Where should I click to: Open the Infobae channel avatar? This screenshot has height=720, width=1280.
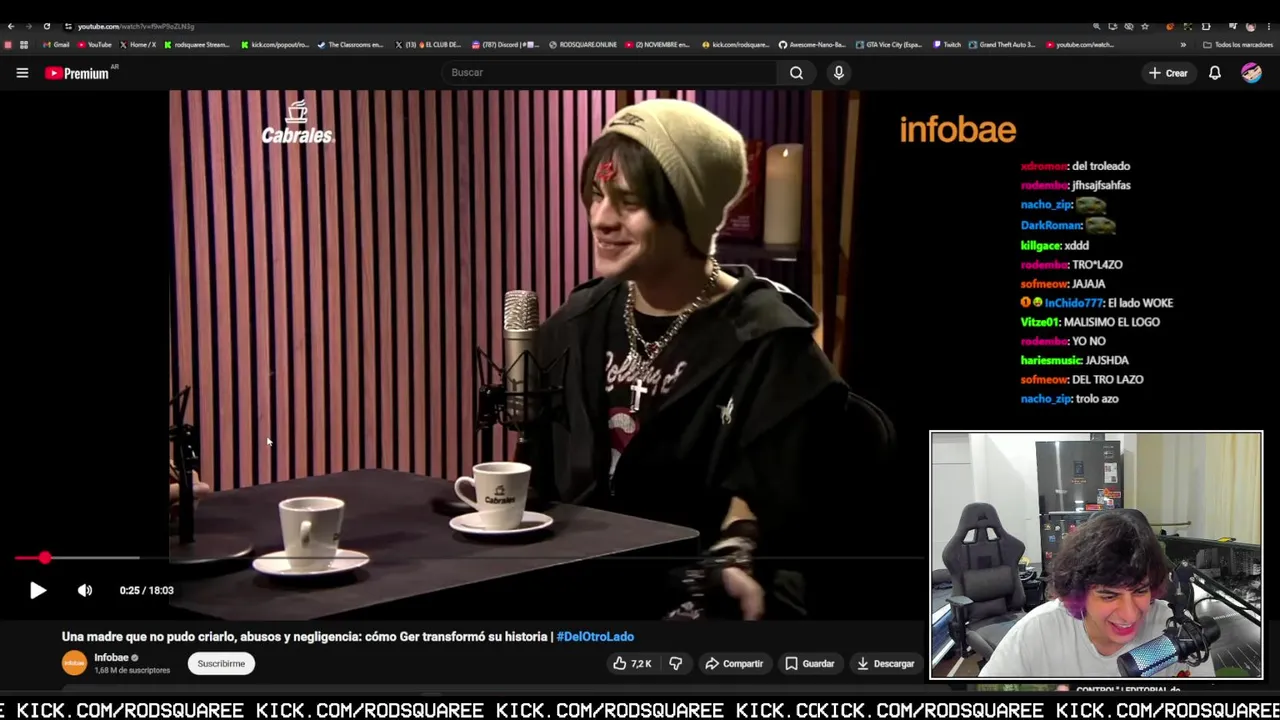pos(74,663)
